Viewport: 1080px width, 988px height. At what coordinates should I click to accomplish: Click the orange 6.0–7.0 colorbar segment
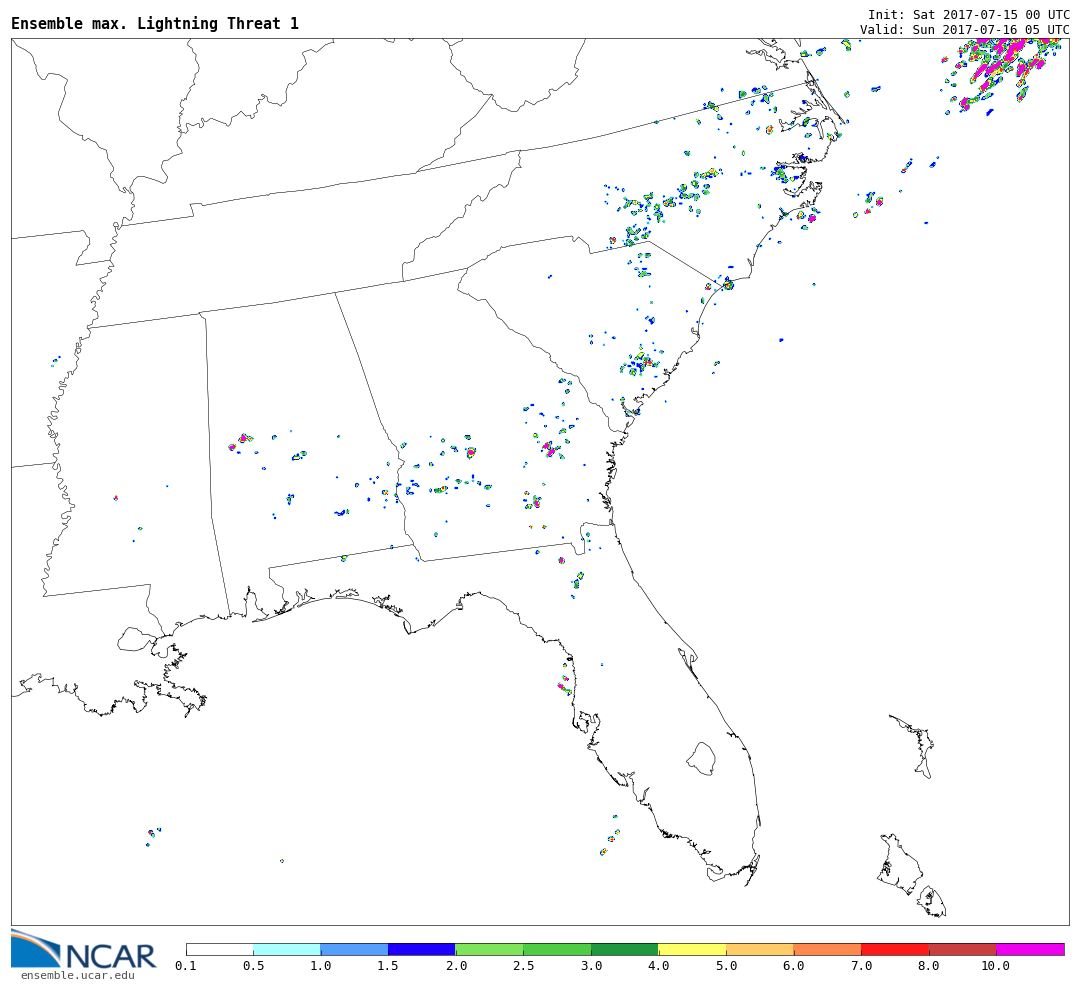[x=827, y=949]
